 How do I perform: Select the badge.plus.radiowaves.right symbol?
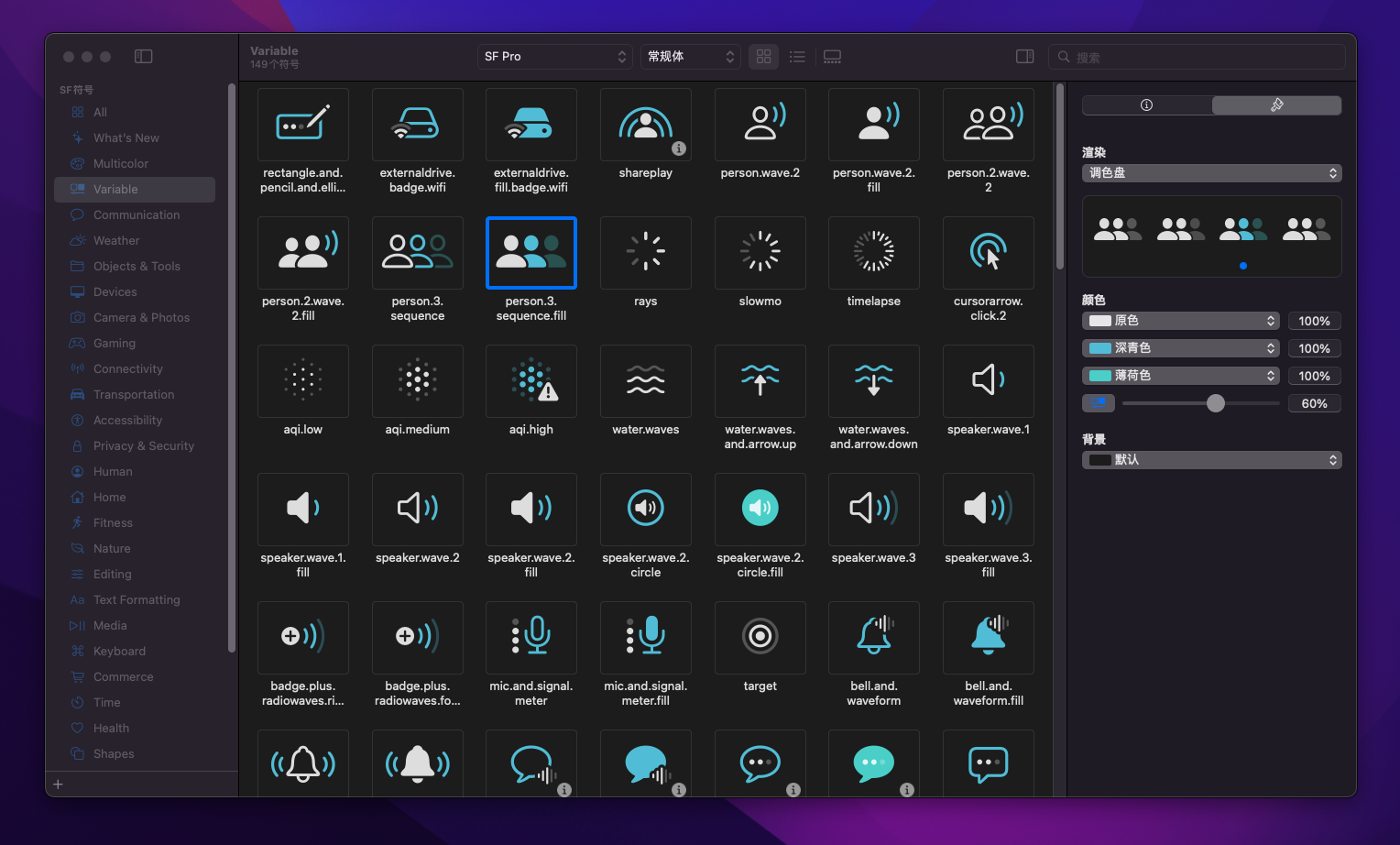click(x=303, y=638)
